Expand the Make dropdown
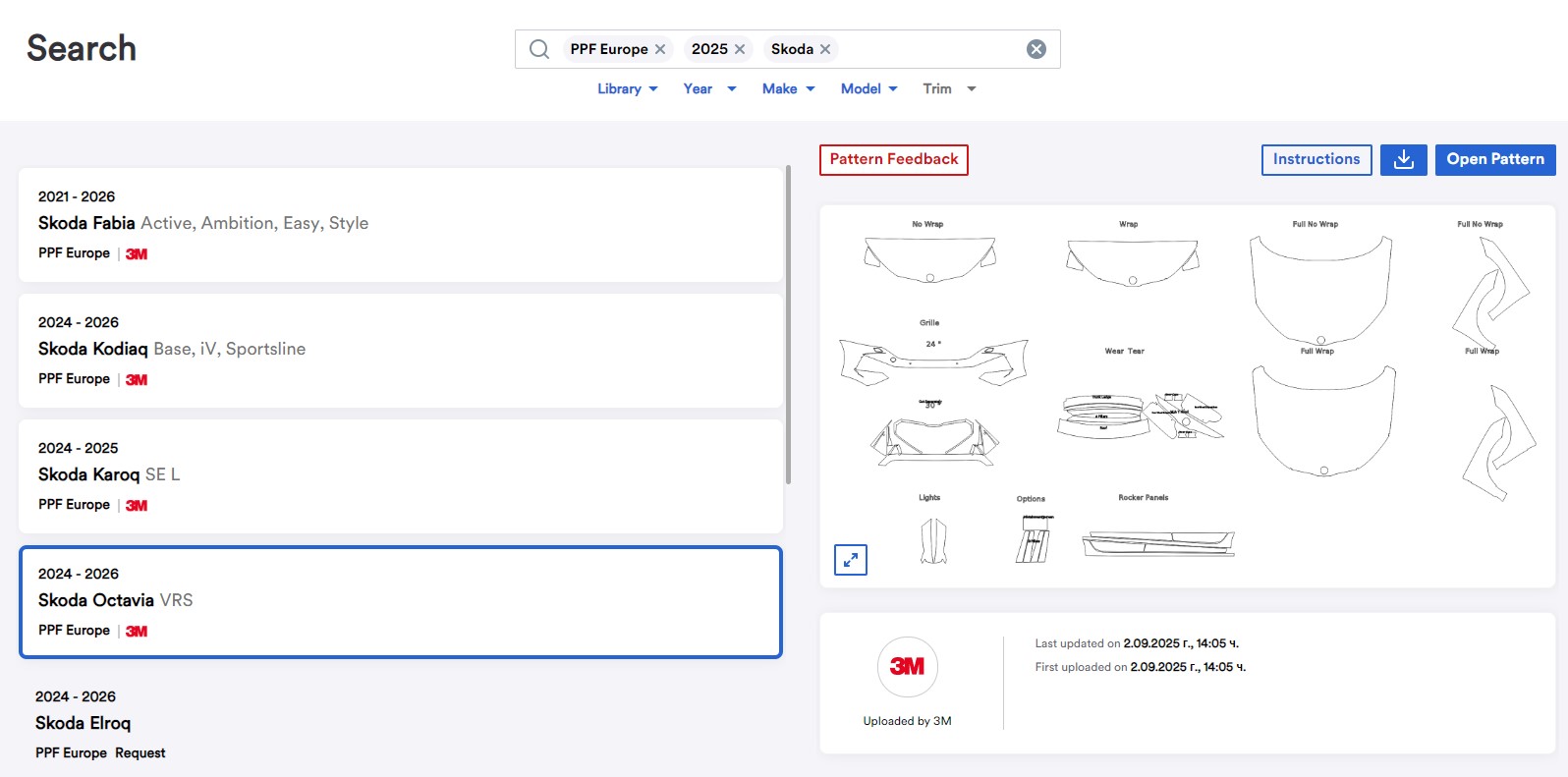 tap(788, 88)
